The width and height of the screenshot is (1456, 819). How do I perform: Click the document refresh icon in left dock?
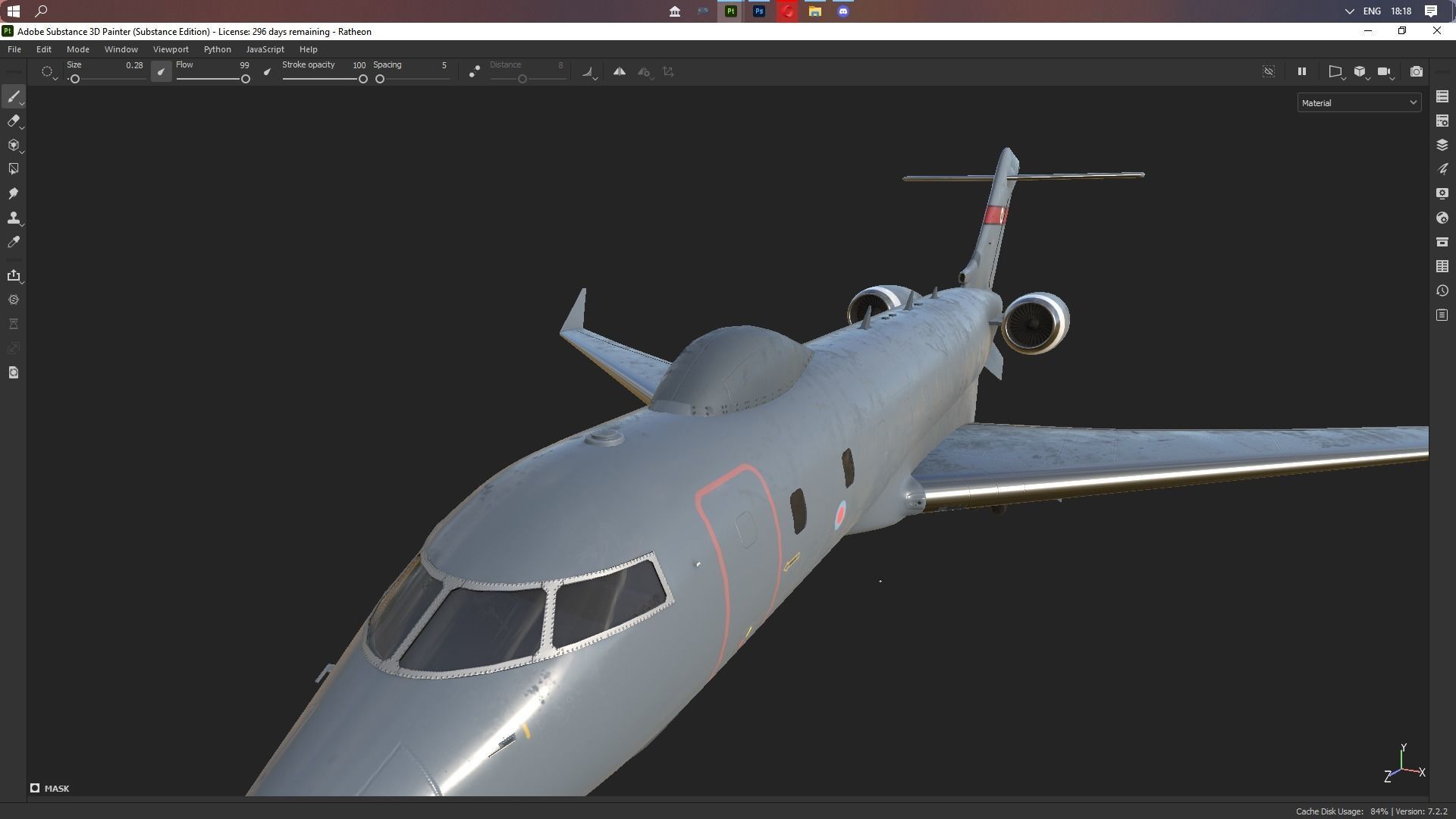pyautogui.click(x=13, y=372)
